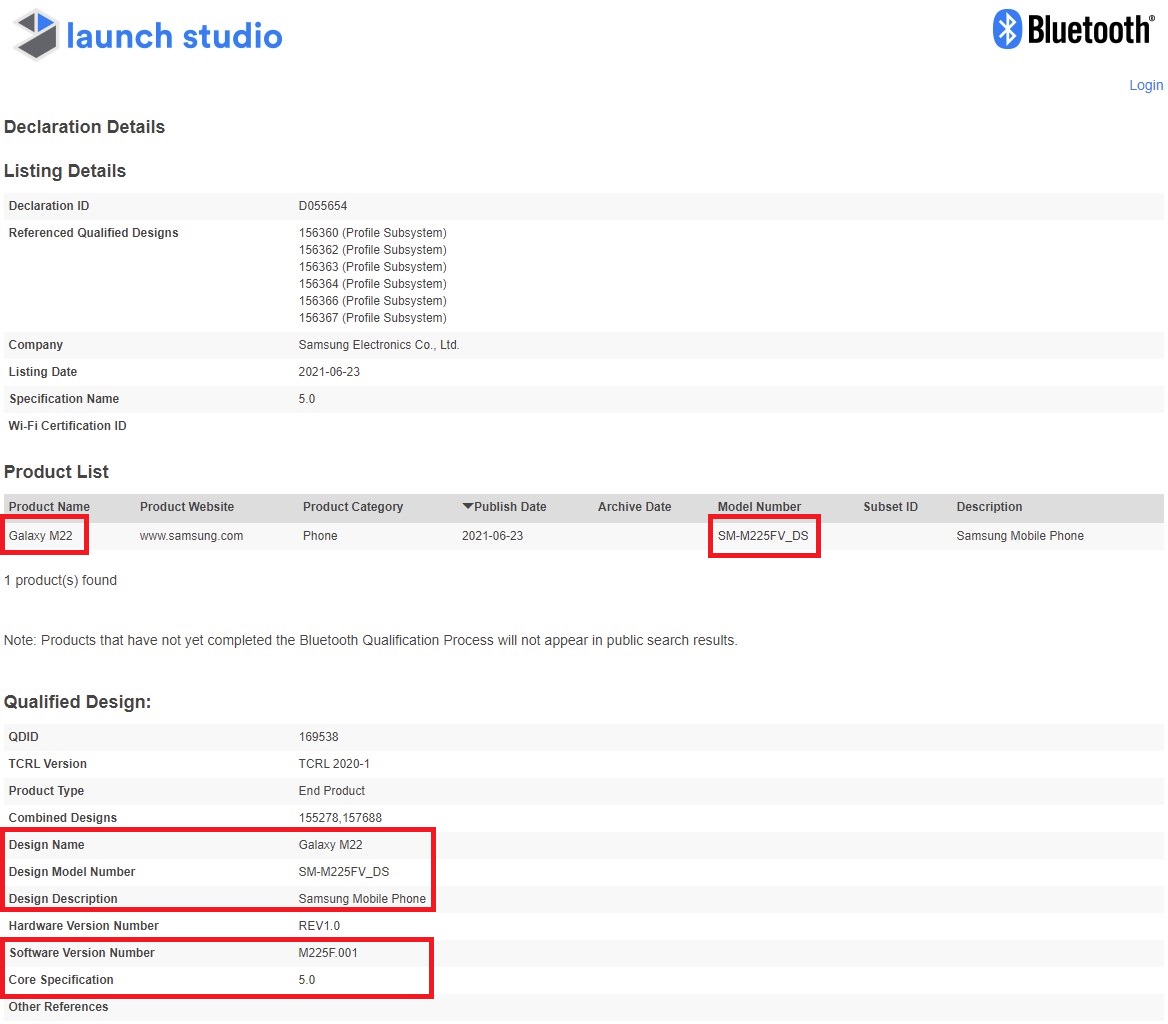This screenshot has height=1024, width=1168.
Task: Sort by Model Number column header
Action: 759,507
